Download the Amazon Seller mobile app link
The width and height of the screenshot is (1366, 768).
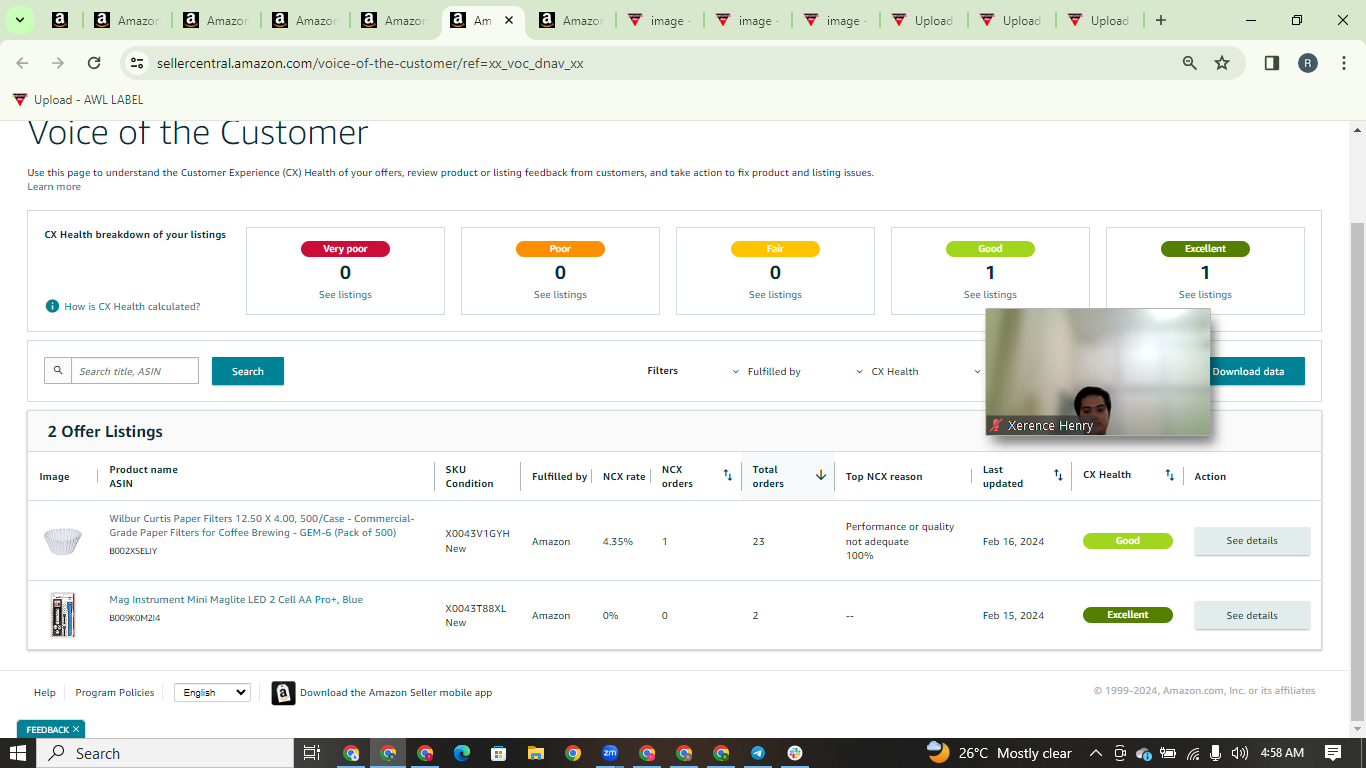tap(396, 692)
